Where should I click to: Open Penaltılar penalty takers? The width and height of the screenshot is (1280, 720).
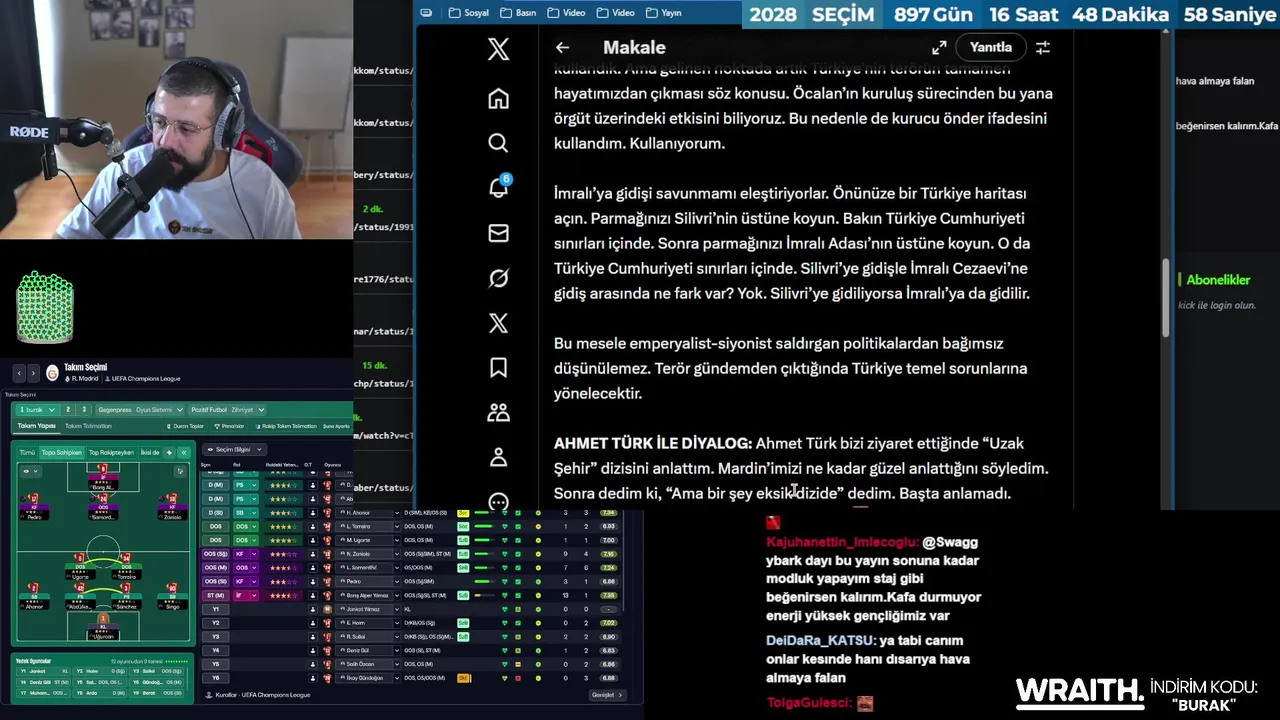click(230, 426)
